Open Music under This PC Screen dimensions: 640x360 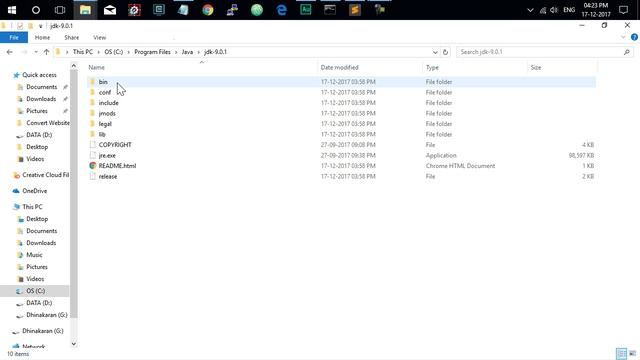[34, 255]
